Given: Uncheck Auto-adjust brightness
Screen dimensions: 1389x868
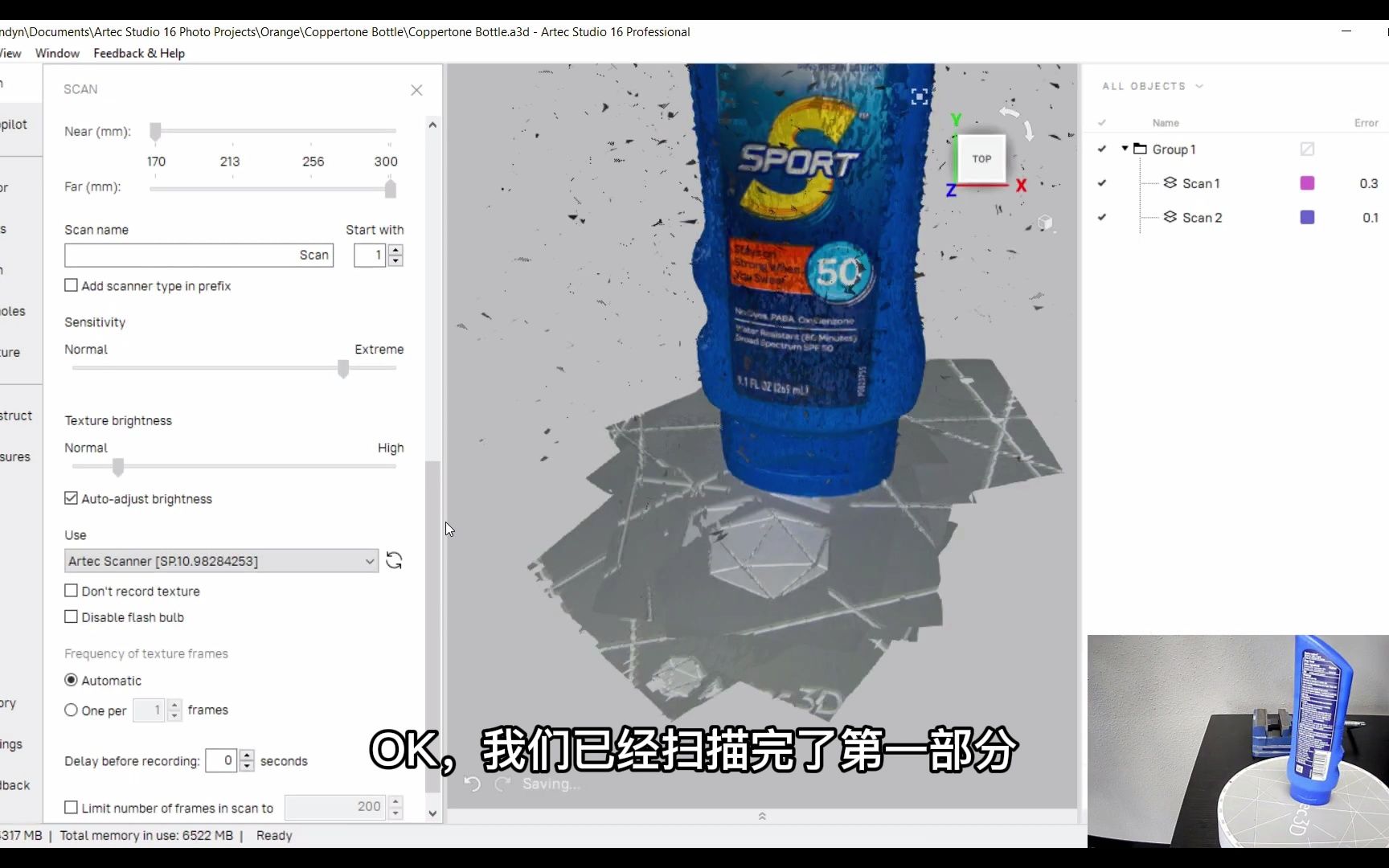Looking at the screenshot, I should [72, 498].
